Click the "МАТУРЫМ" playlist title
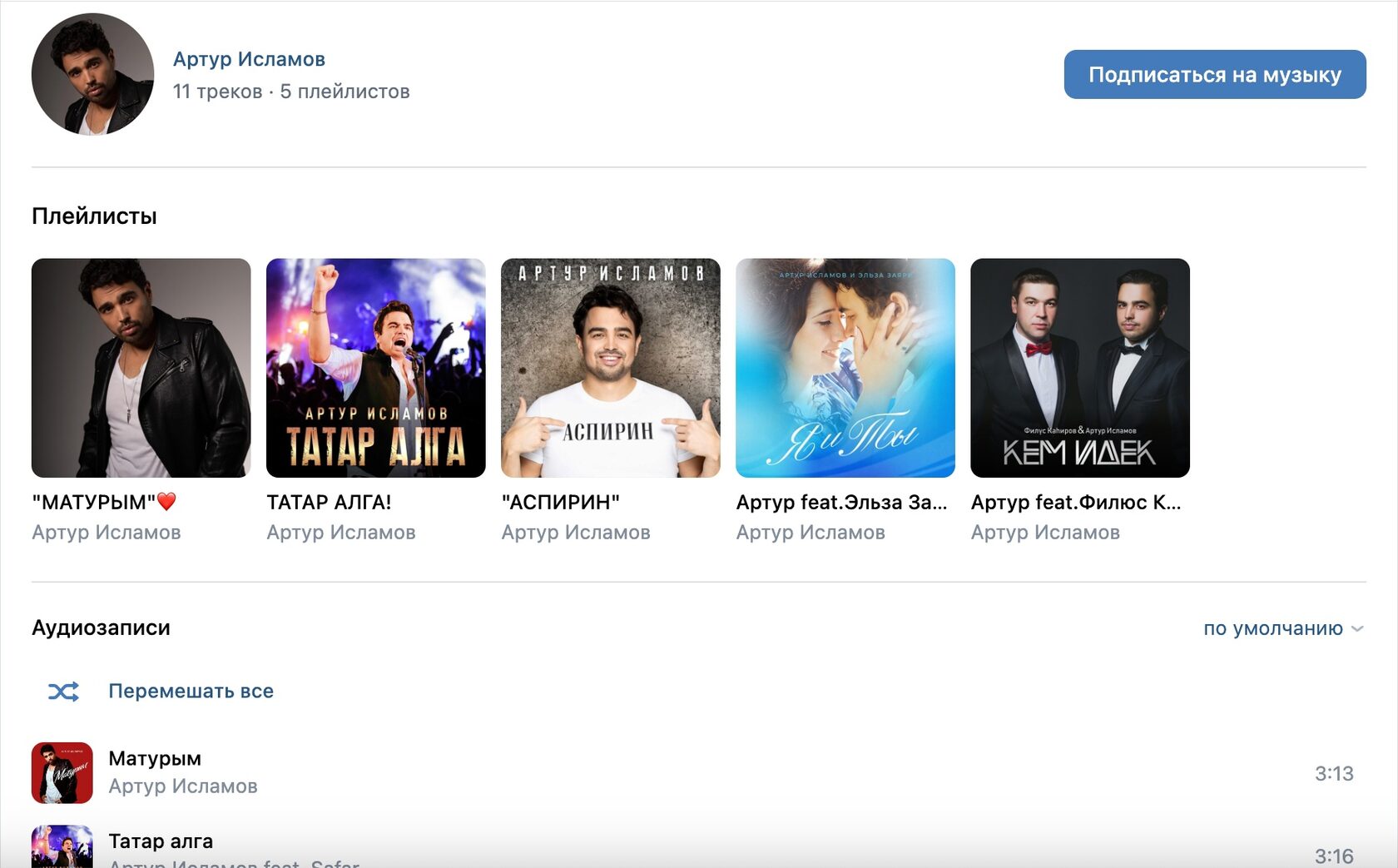 pyautogui.click(x=104, y=502)
